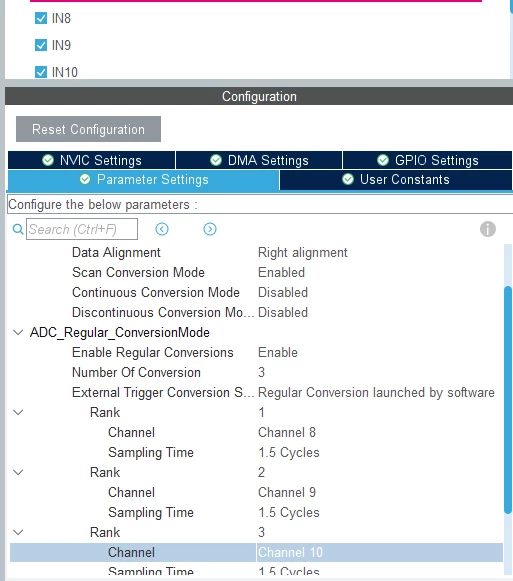Select Enable Regular Conversions row

coord(256,352)
